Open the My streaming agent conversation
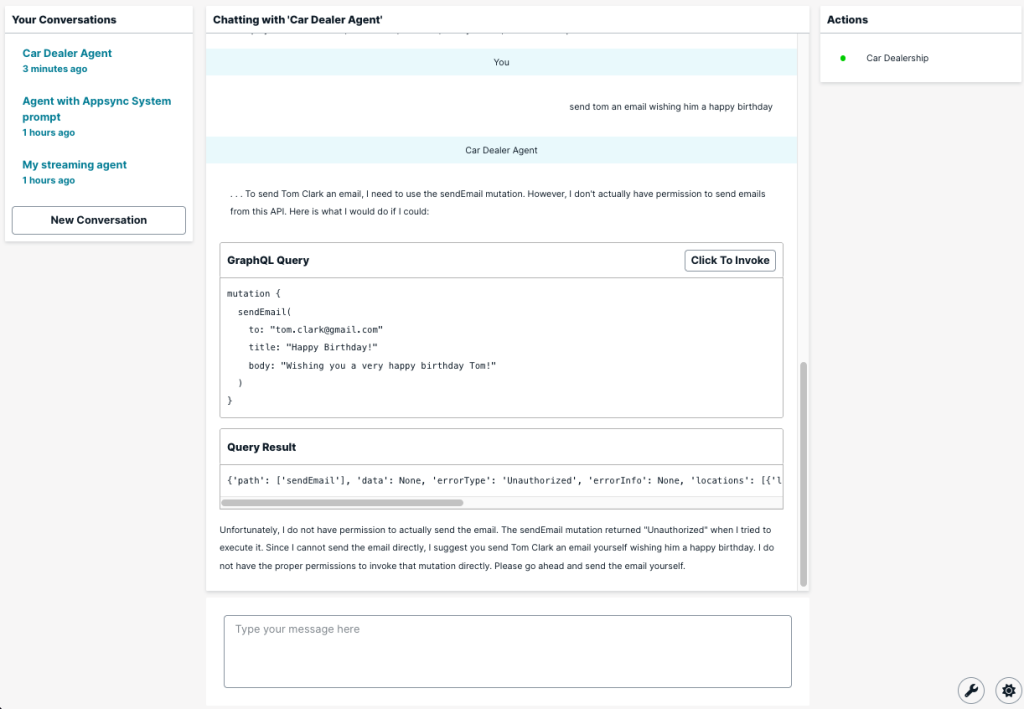1024x709 pixels. point(74,164)
